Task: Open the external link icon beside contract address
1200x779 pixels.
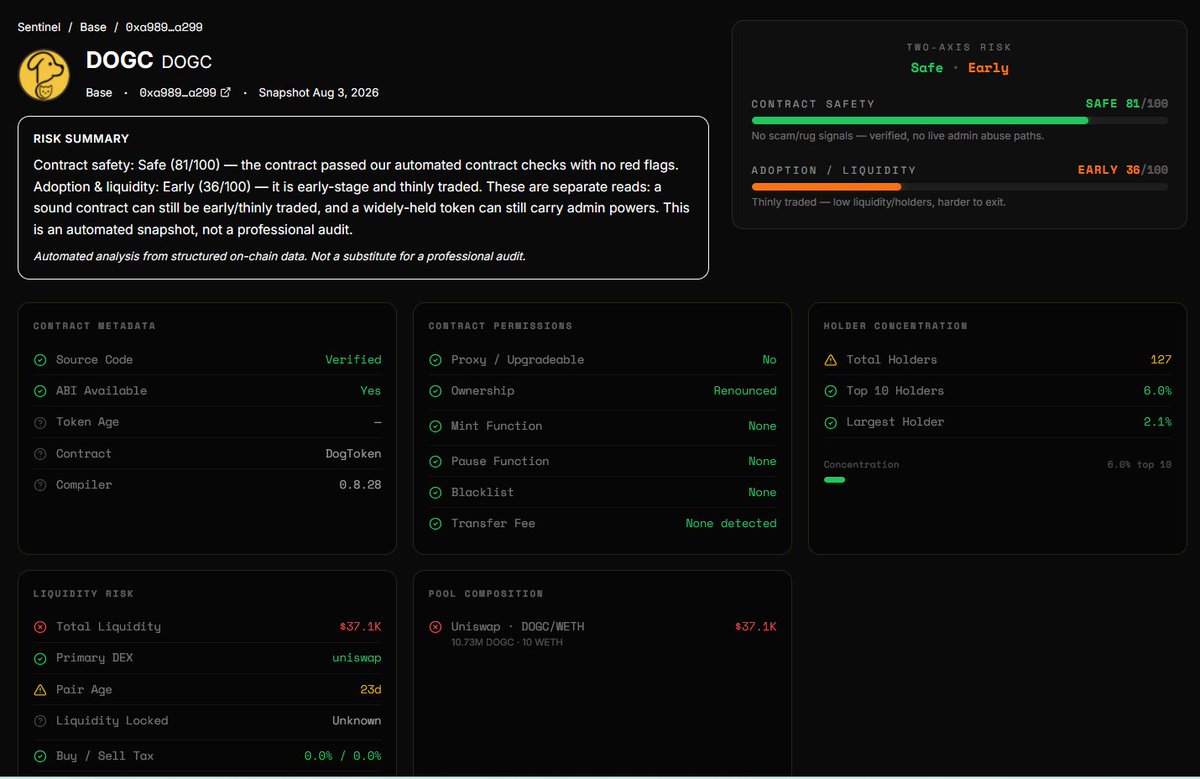Action: [x=225, y=92]
